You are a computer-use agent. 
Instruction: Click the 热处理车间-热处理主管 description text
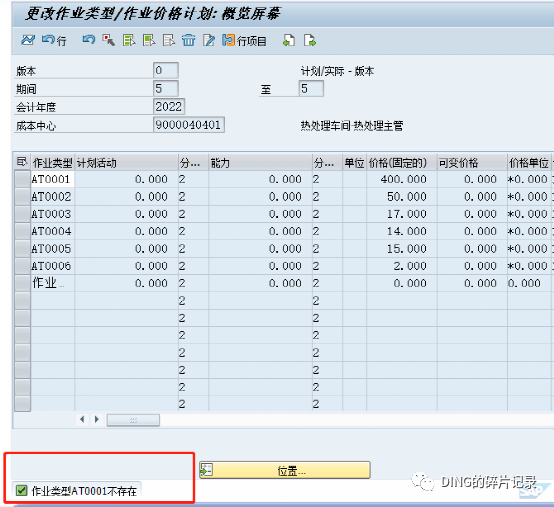(x=352, y=125)
